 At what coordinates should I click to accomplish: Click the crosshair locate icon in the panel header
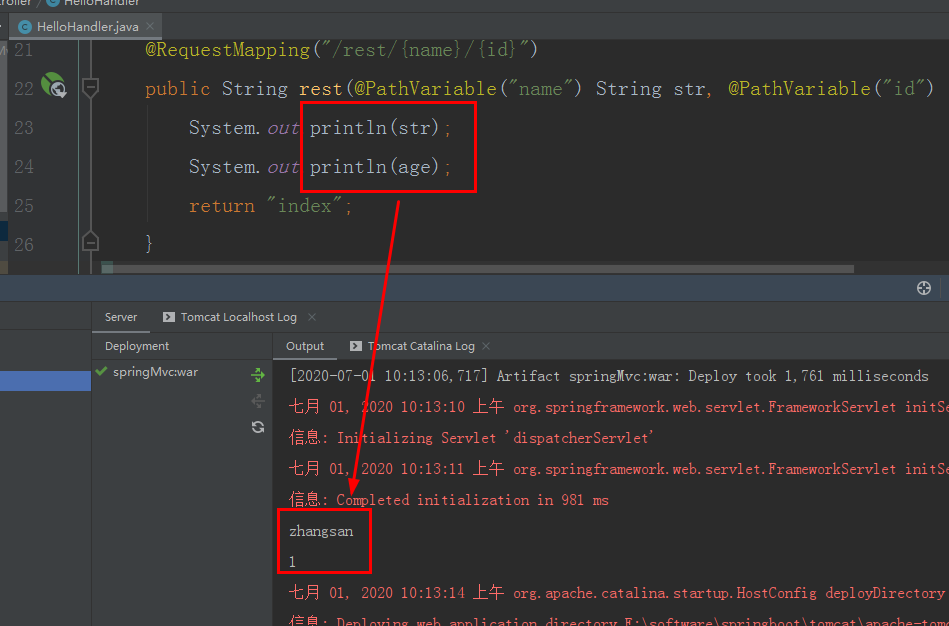[924, 288]
